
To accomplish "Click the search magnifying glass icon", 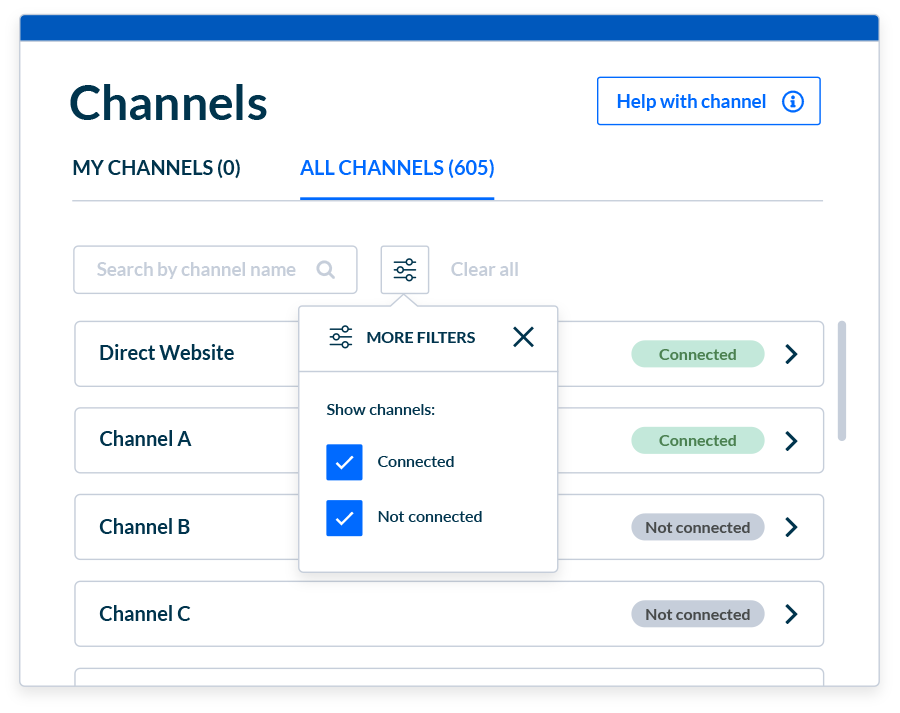I will (x=326, y=269).
